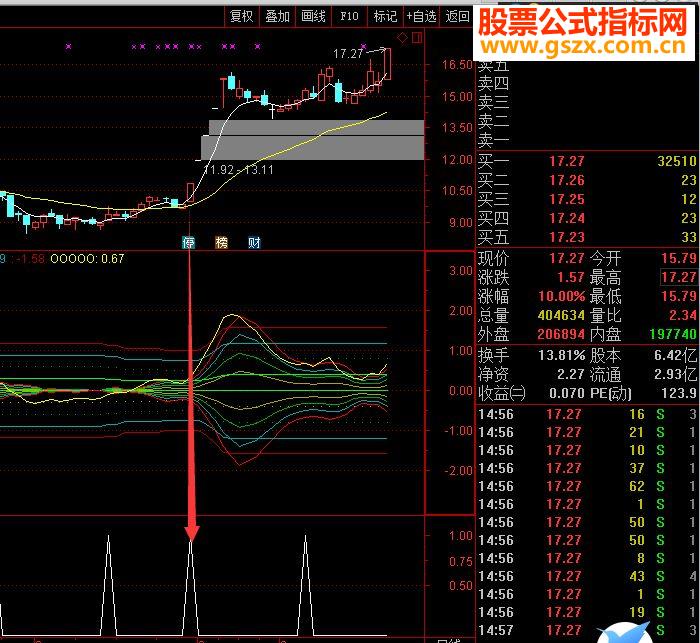Click the 卖一 ask row
700x643 pixels.
pos(587,140)
